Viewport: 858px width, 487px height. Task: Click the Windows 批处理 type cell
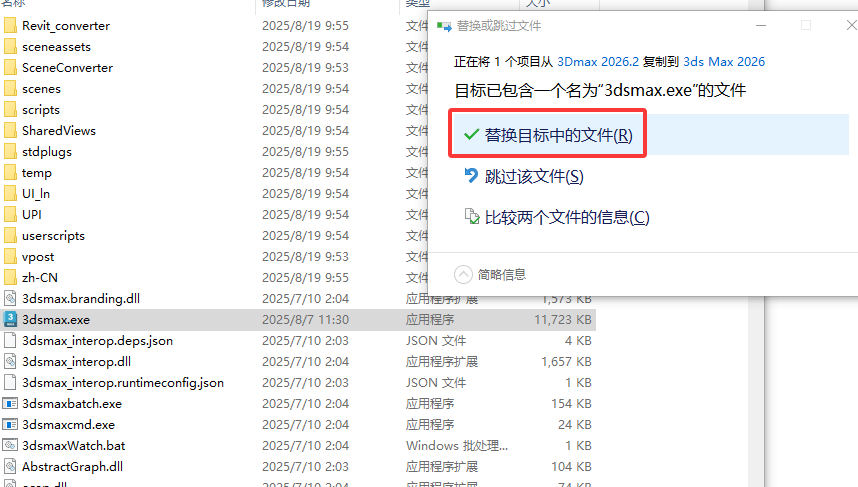(x=456, y=445)
